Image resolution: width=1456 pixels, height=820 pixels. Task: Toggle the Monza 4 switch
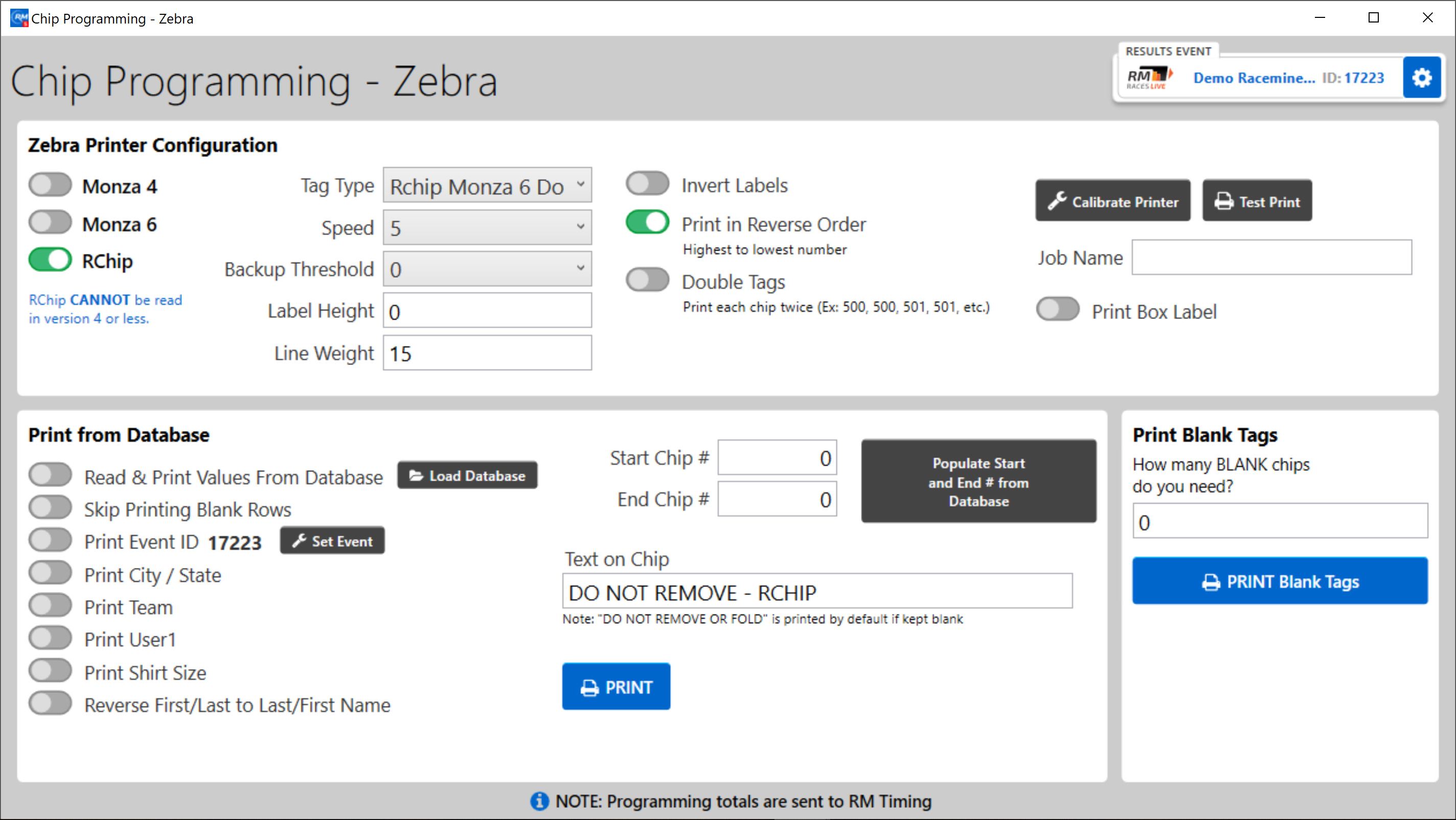click(50, 185)
